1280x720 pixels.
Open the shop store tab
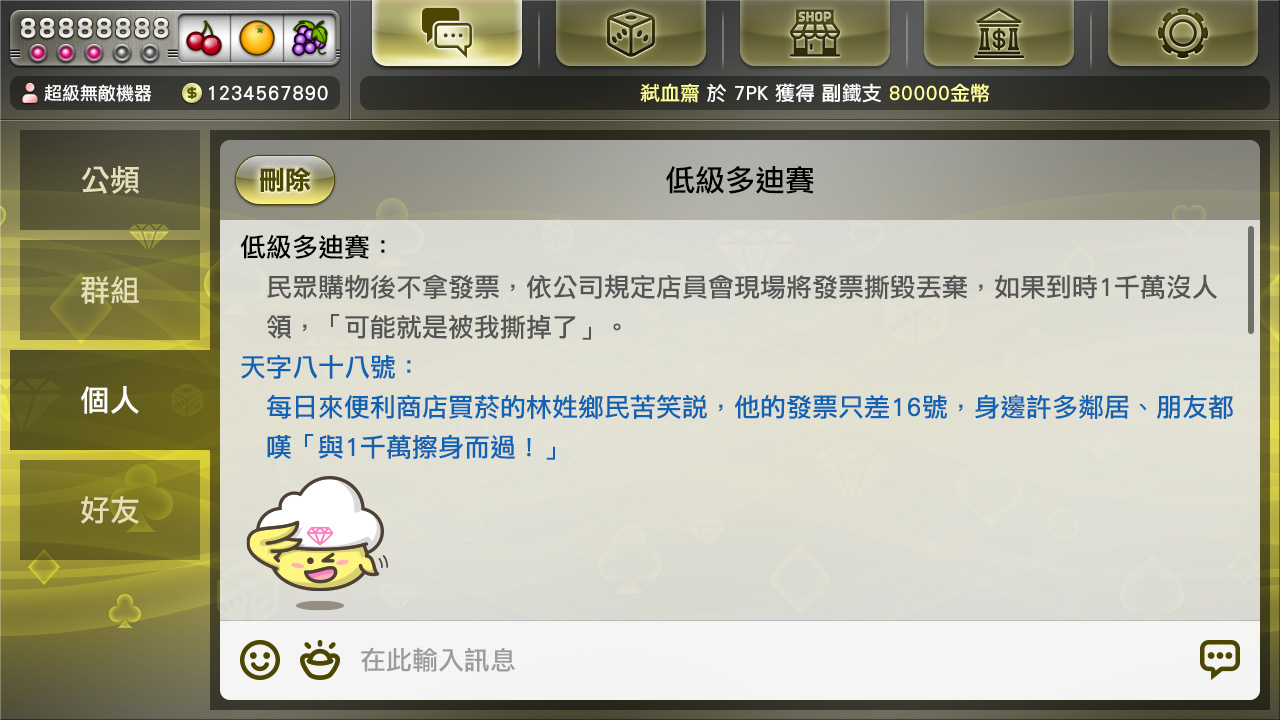(815, 33)
